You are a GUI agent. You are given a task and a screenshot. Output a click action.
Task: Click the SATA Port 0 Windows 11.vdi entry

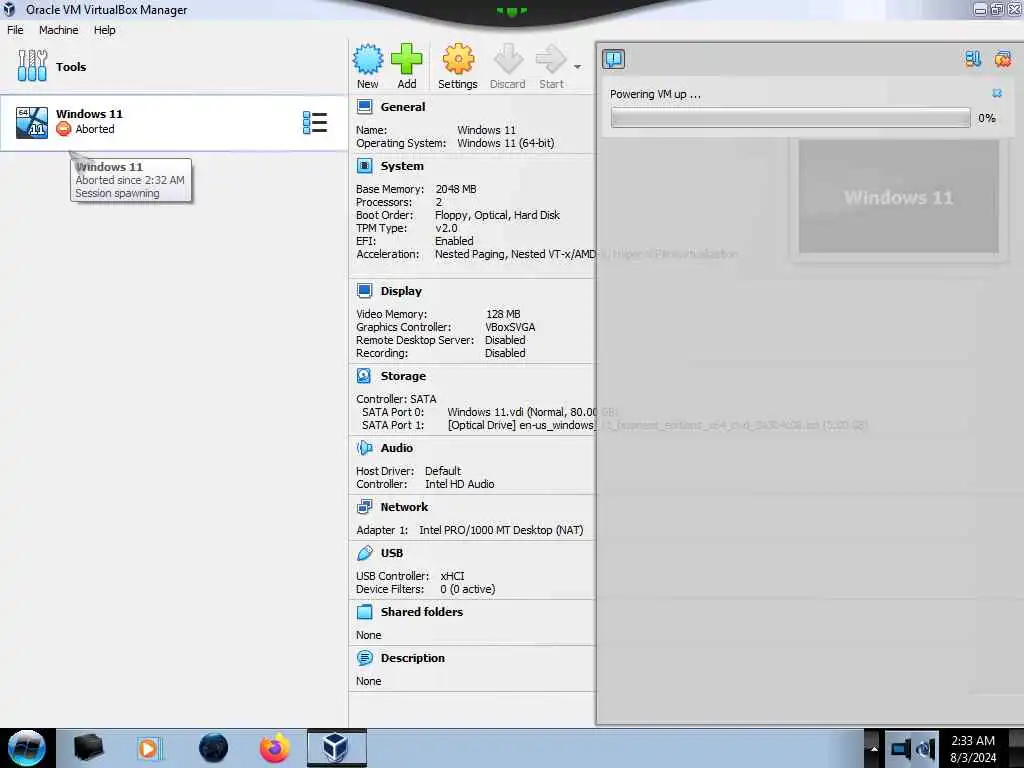click(522, 412)
